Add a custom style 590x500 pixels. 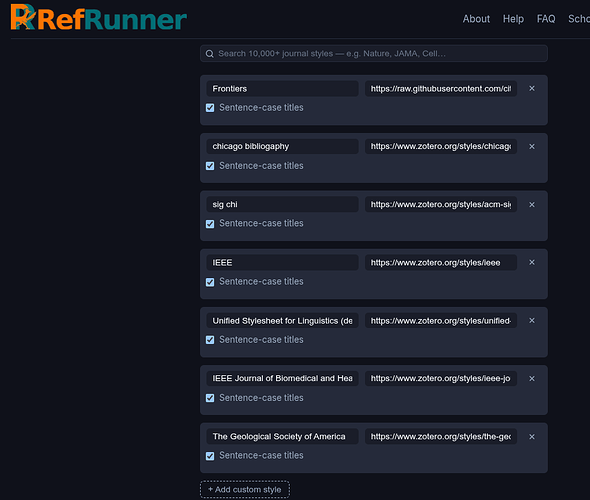coord(245,489)
